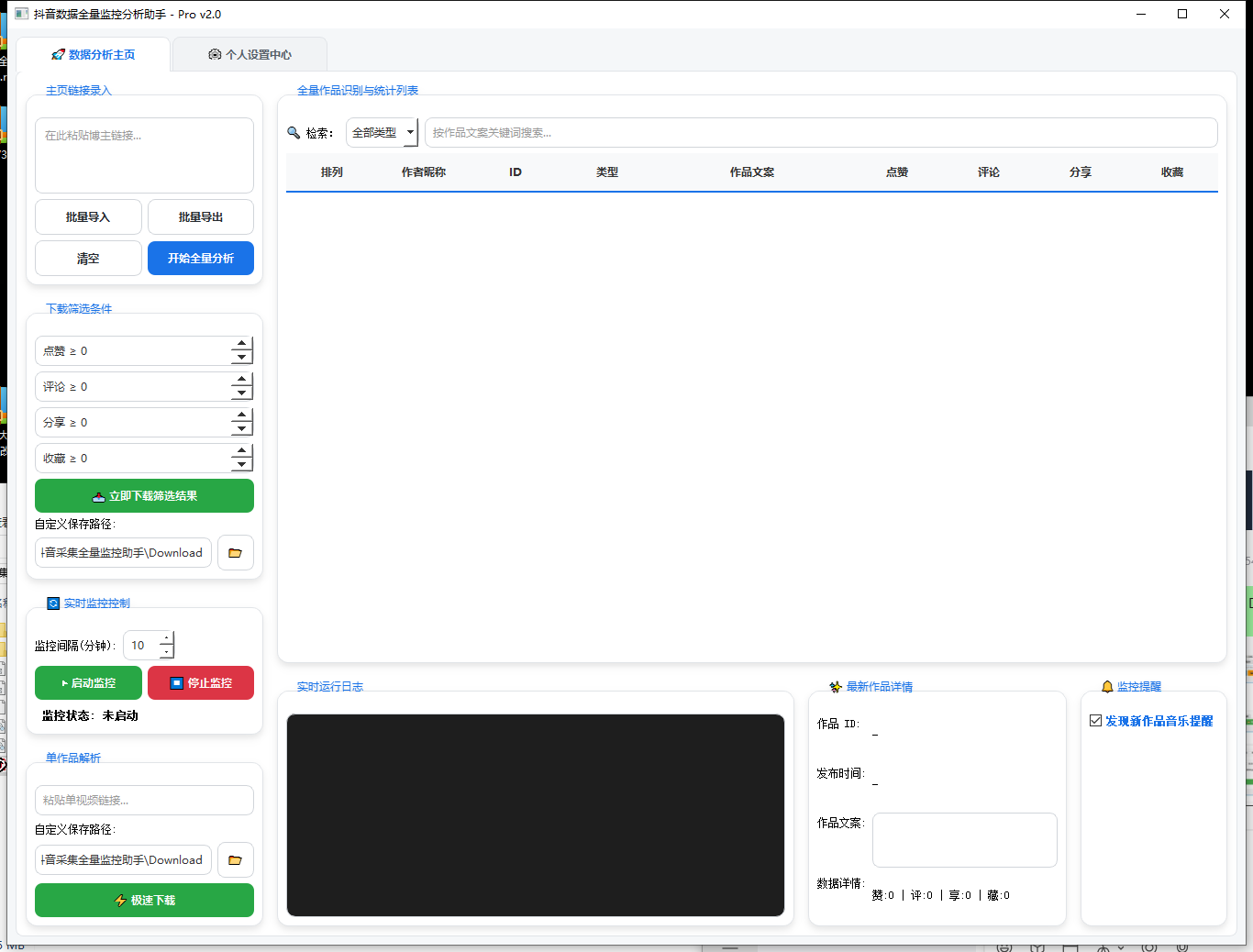Click the 开始全量分析 button
Screen dimensions: 1253x952
click(201, 259)
